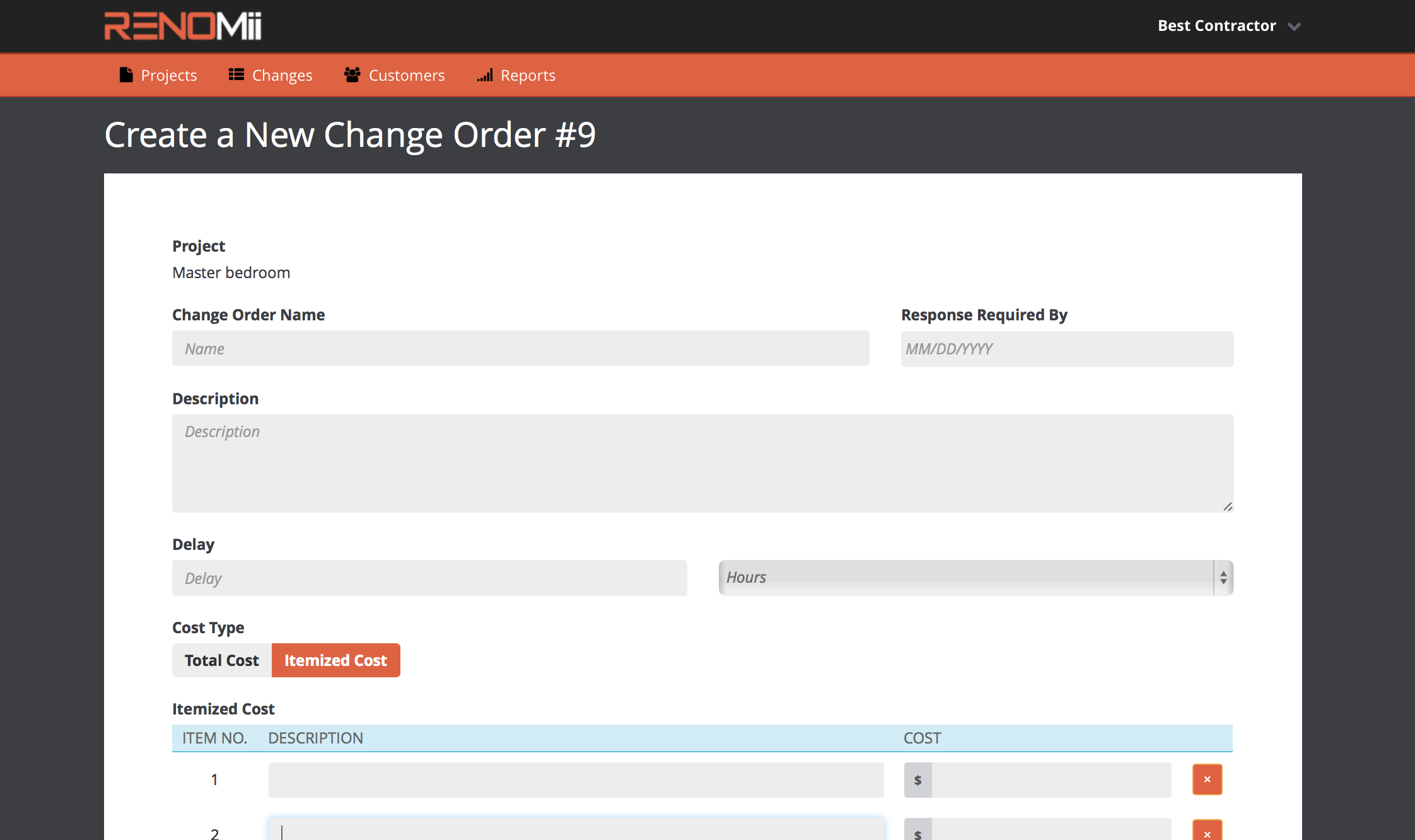Delete itemized cost row 1
1415x840 pixels.
tap(1207, 779)
